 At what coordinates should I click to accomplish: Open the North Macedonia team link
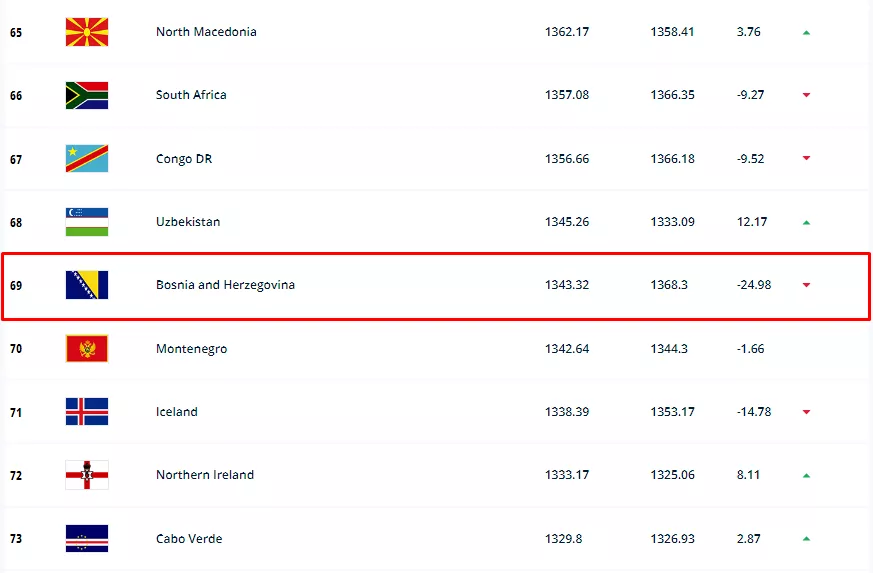[x=206, y=32]
